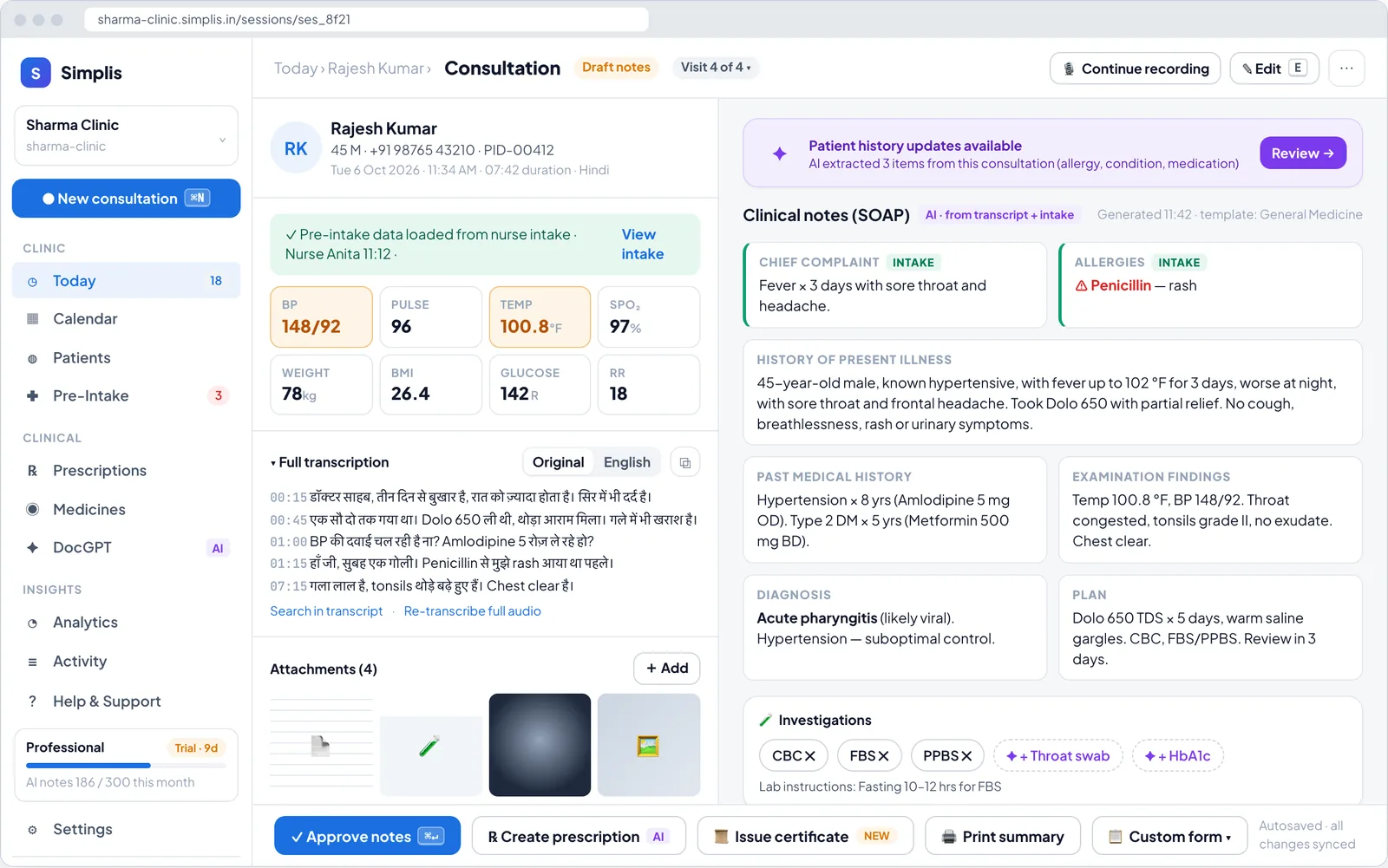Approve the clinical notes

(x=367, y=837)
